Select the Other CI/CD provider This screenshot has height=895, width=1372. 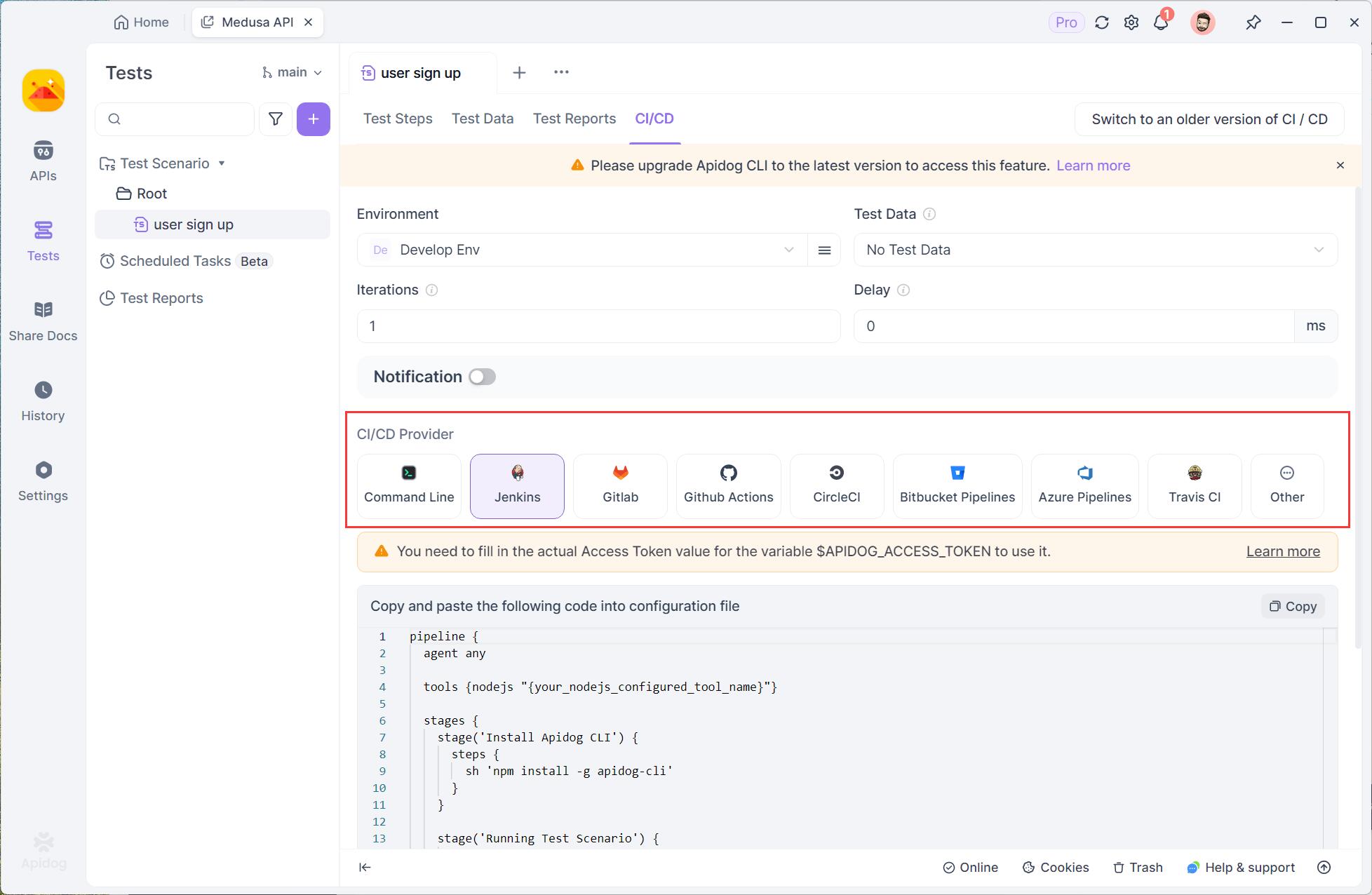(x=1287, y=486)
